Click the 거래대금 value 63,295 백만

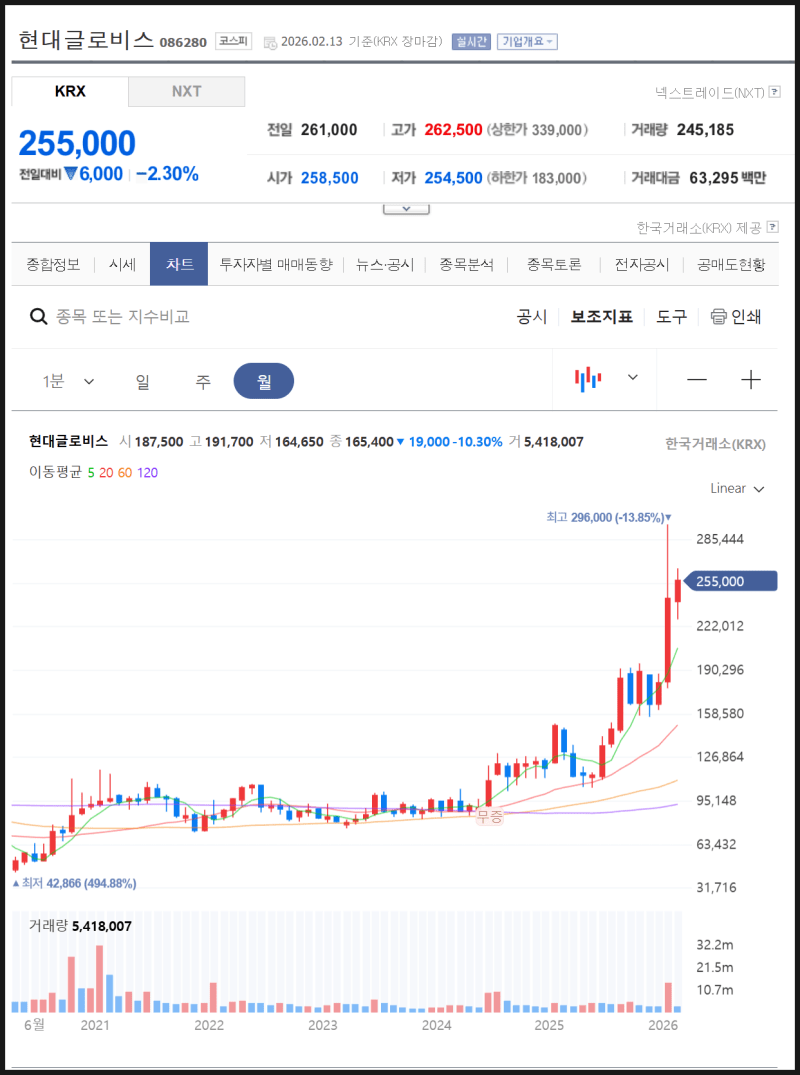(727, 178)
